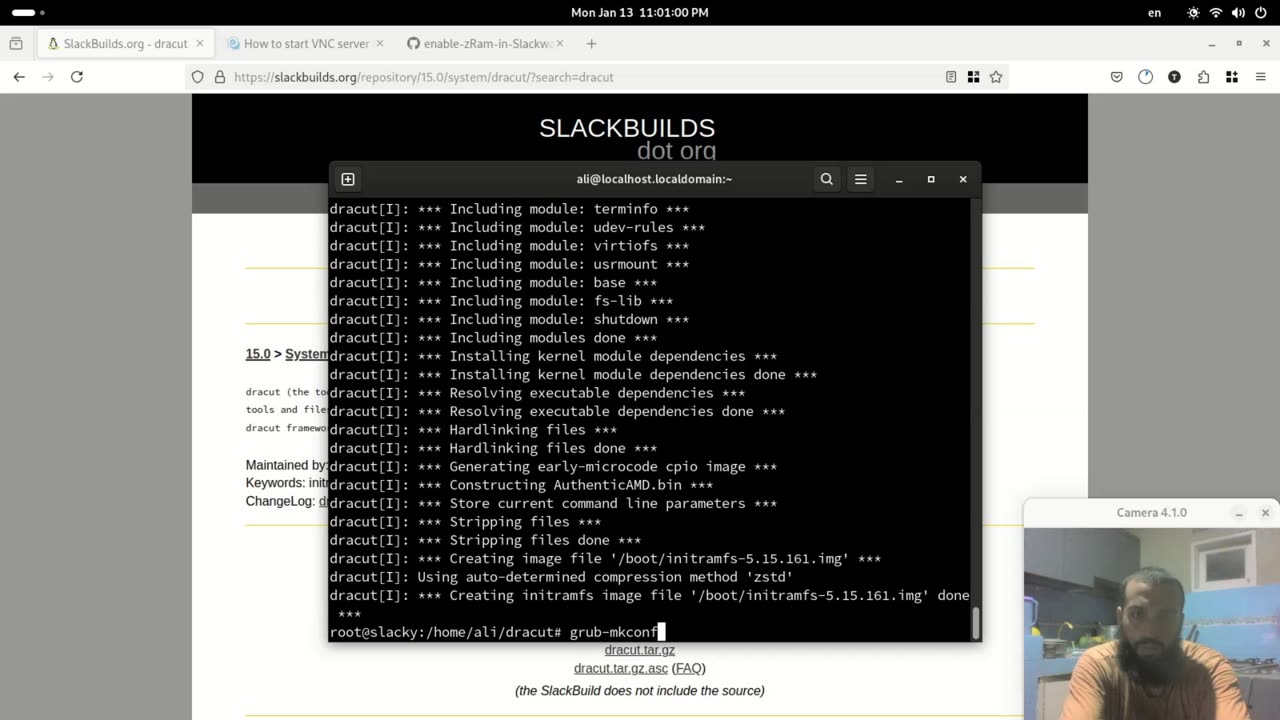Download the dracut.tar.gz.asc signature
This screenshot has height=720, width=1280.
coord(621,668)
